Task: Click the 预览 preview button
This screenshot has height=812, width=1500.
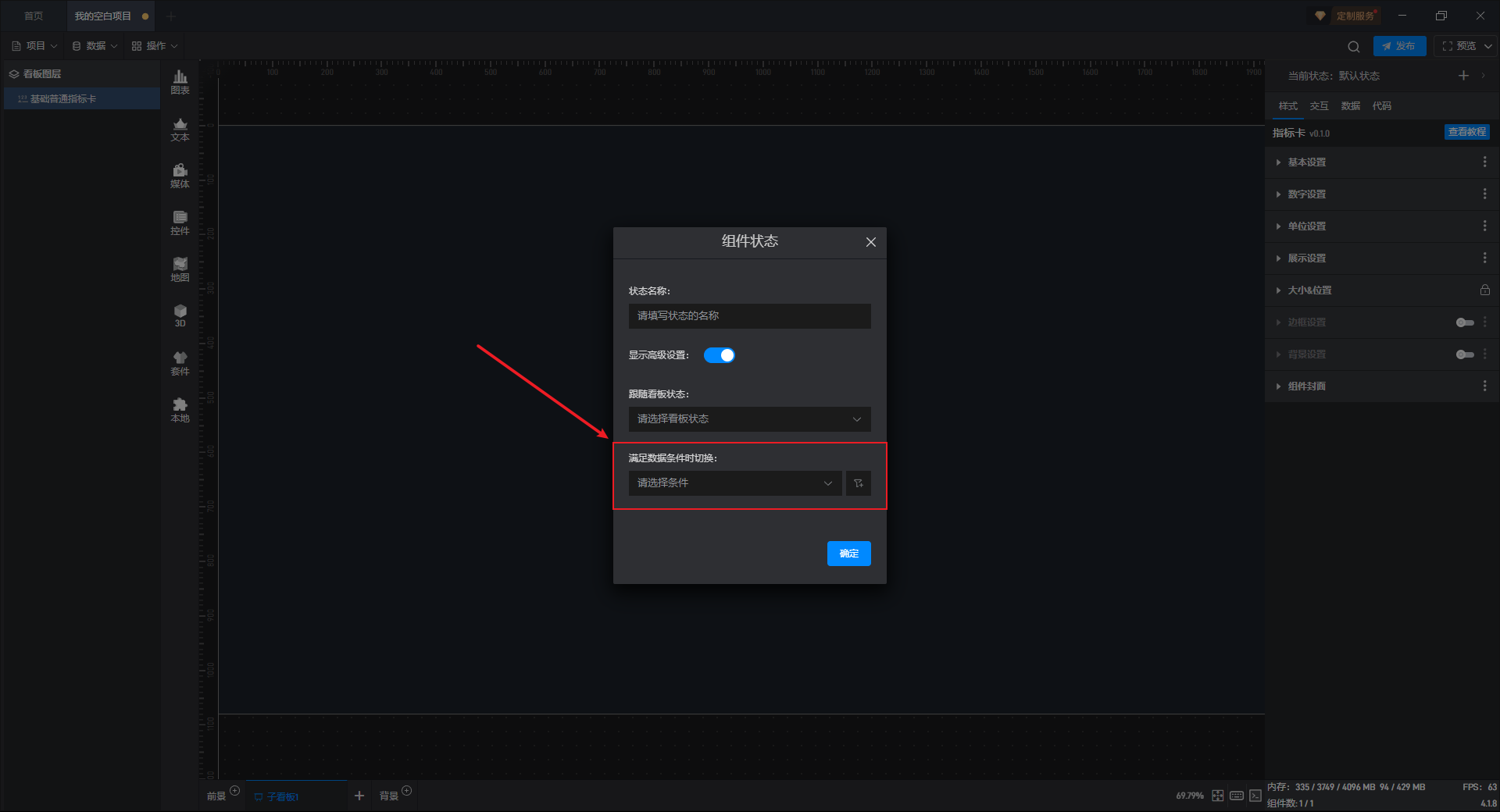Action: [1459, 46]
